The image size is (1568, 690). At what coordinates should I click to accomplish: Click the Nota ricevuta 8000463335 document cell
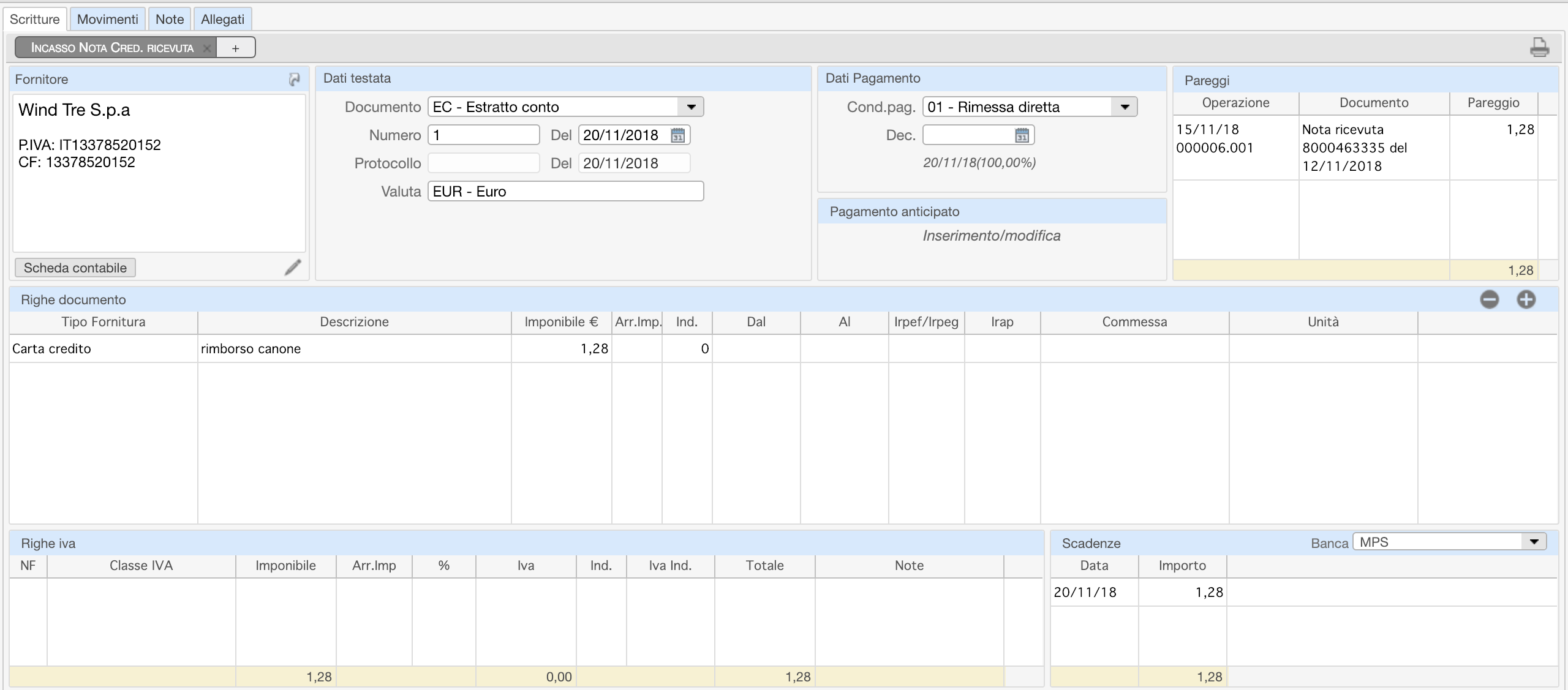click(1374, 148)
